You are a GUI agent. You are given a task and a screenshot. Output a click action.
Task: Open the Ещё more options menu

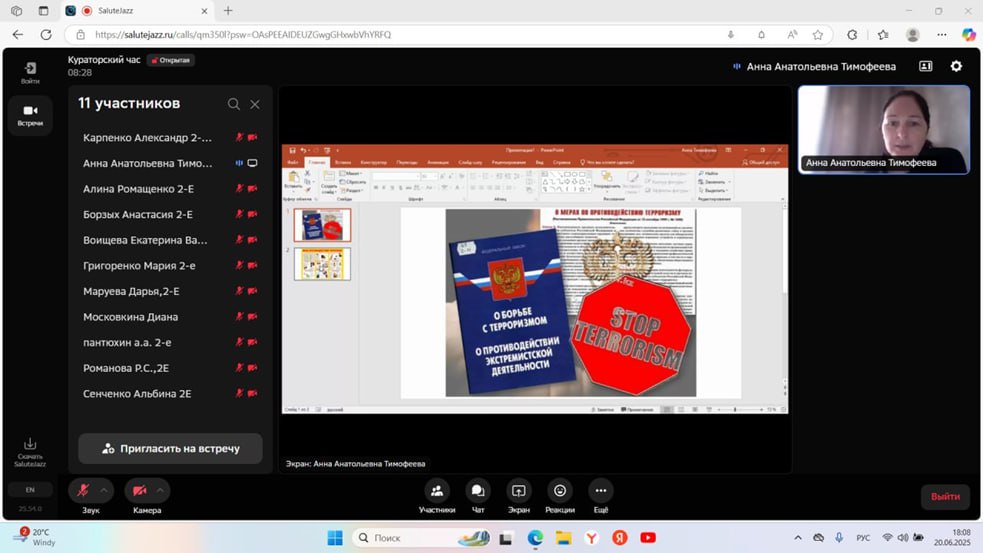600,491
